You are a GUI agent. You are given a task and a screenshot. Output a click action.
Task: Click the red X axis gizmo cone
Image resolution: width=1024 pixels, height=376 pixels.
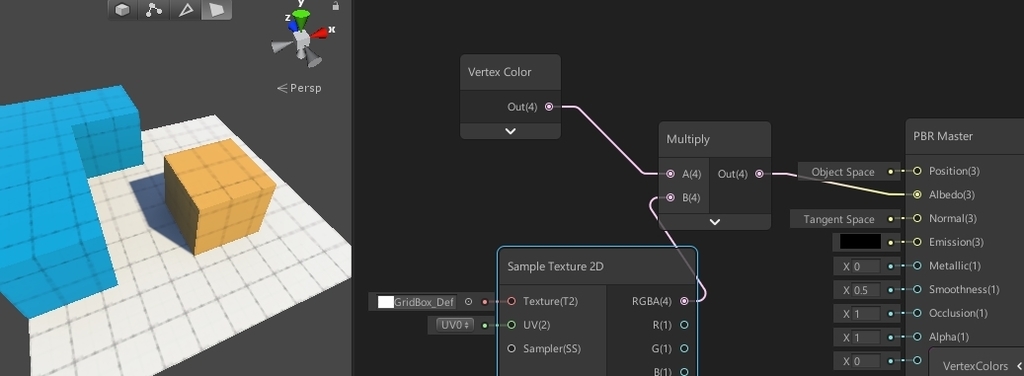[321, 32]
